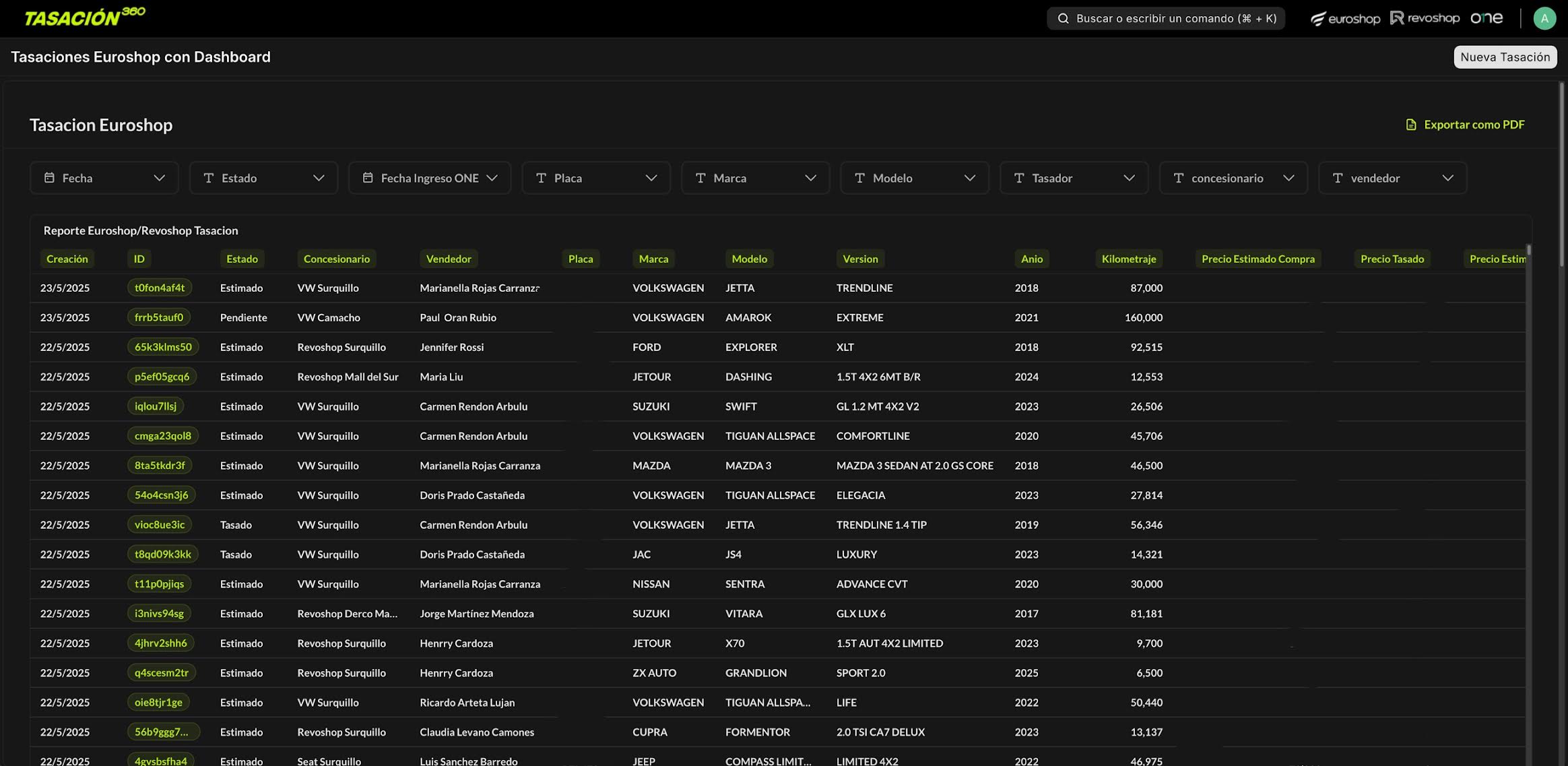Screen dimensions: 1568x766
Task: Click text-type icon in Placa filter
Action: (x=541, y=178)
